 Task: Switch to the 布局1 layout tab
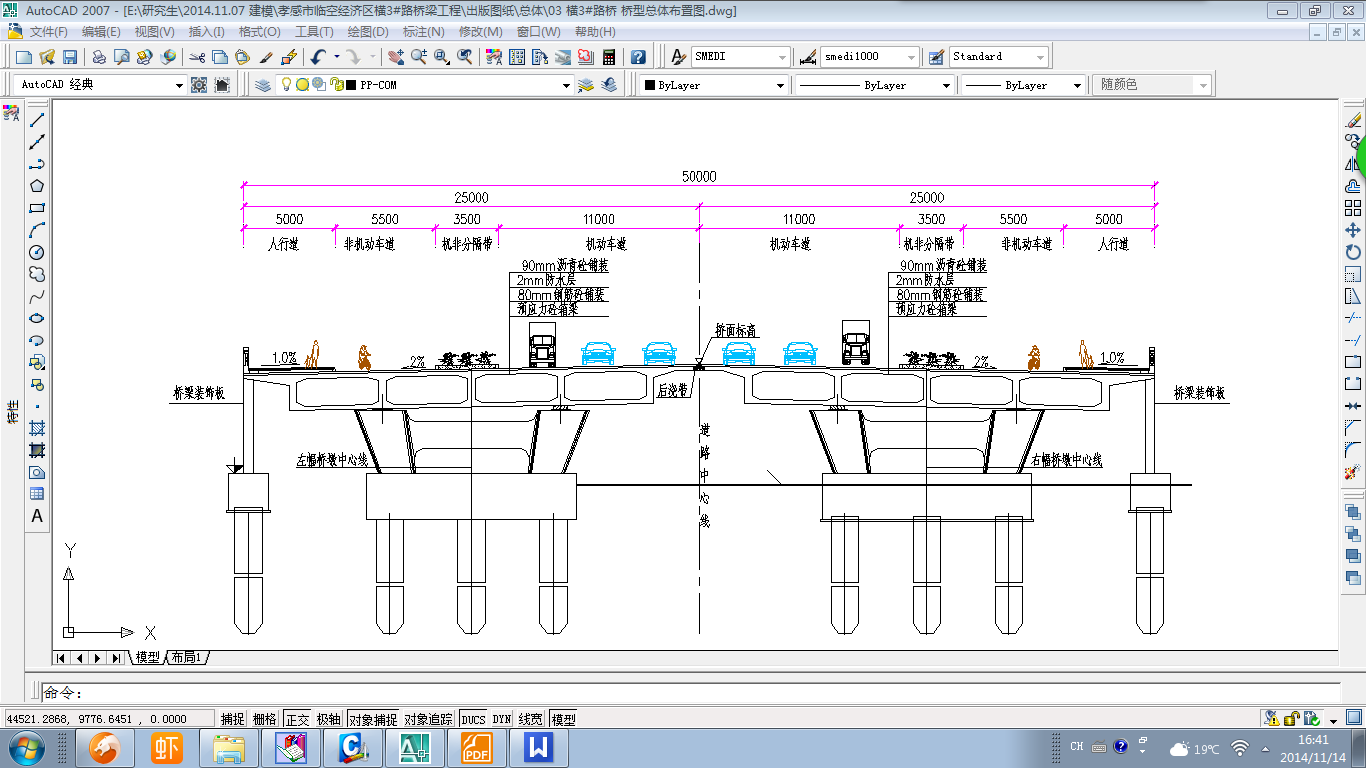[x=187, y=657]
